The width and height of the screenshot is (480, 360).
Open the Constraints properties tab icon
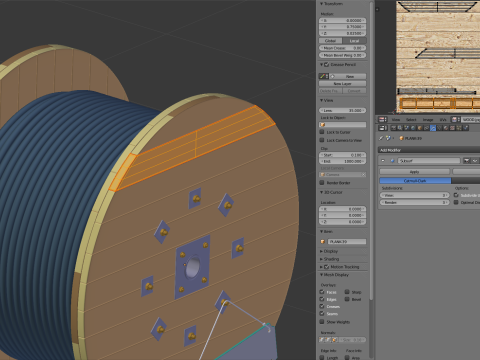point(426,128)
